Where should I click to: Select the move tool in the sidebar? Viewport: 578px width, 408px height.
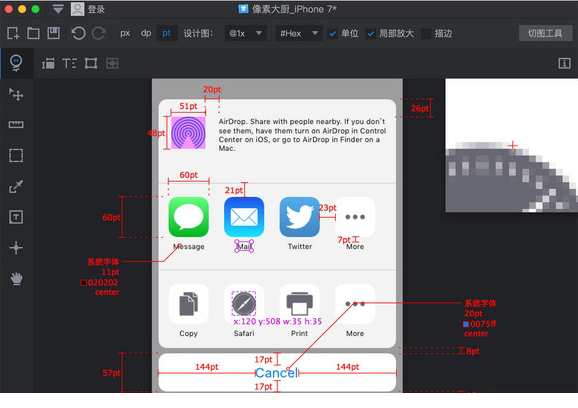click(x=16, y=94)
